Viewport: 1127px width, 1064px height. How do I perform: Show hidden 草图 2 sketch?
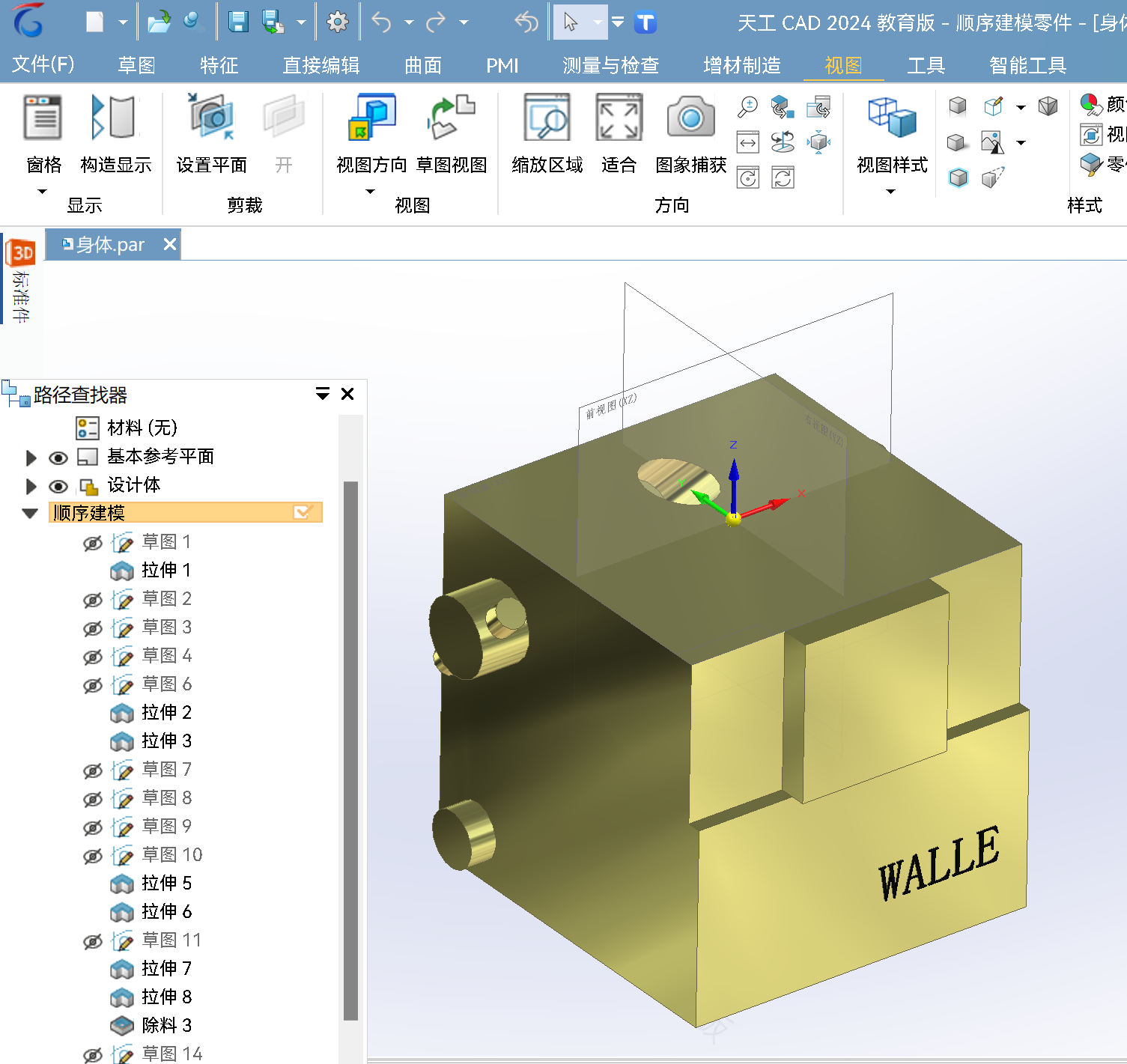coord(93,600)
